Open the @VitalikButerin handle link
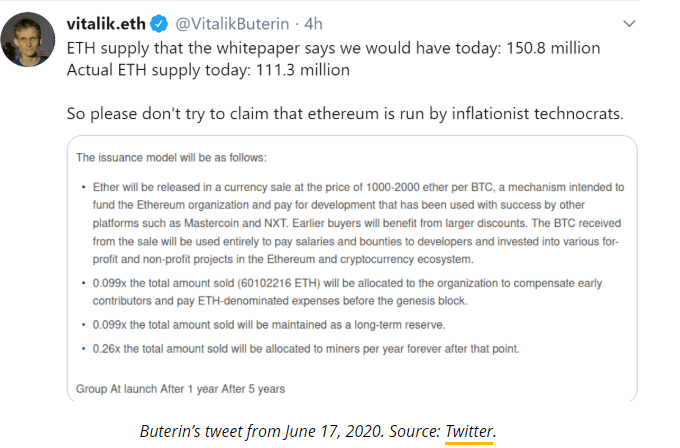The height and width of the screenshot is (448, 680). [232, 24]
